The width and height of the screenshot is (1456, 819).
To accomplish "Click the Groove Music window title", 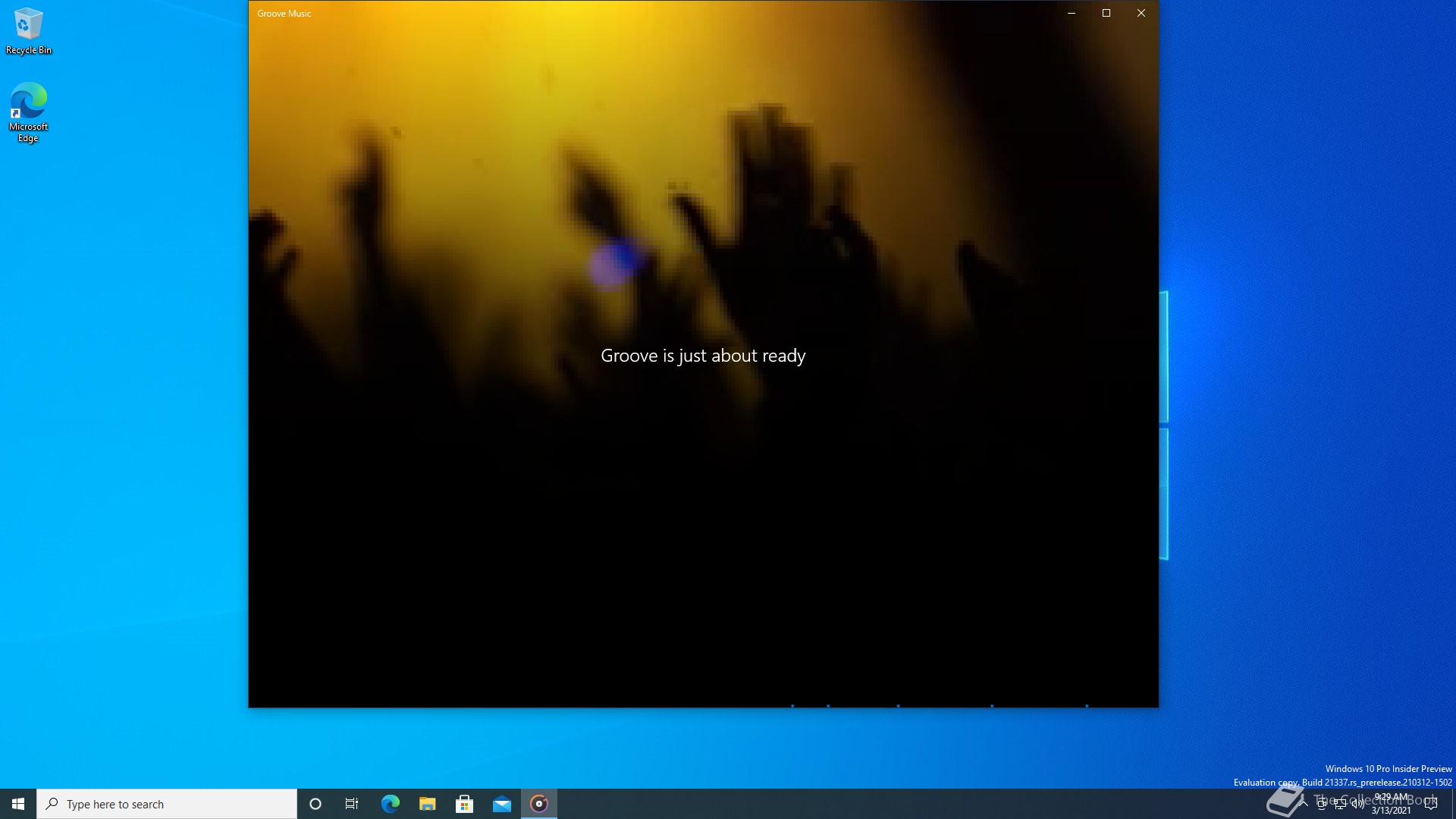I will click(x=284, y=14).
